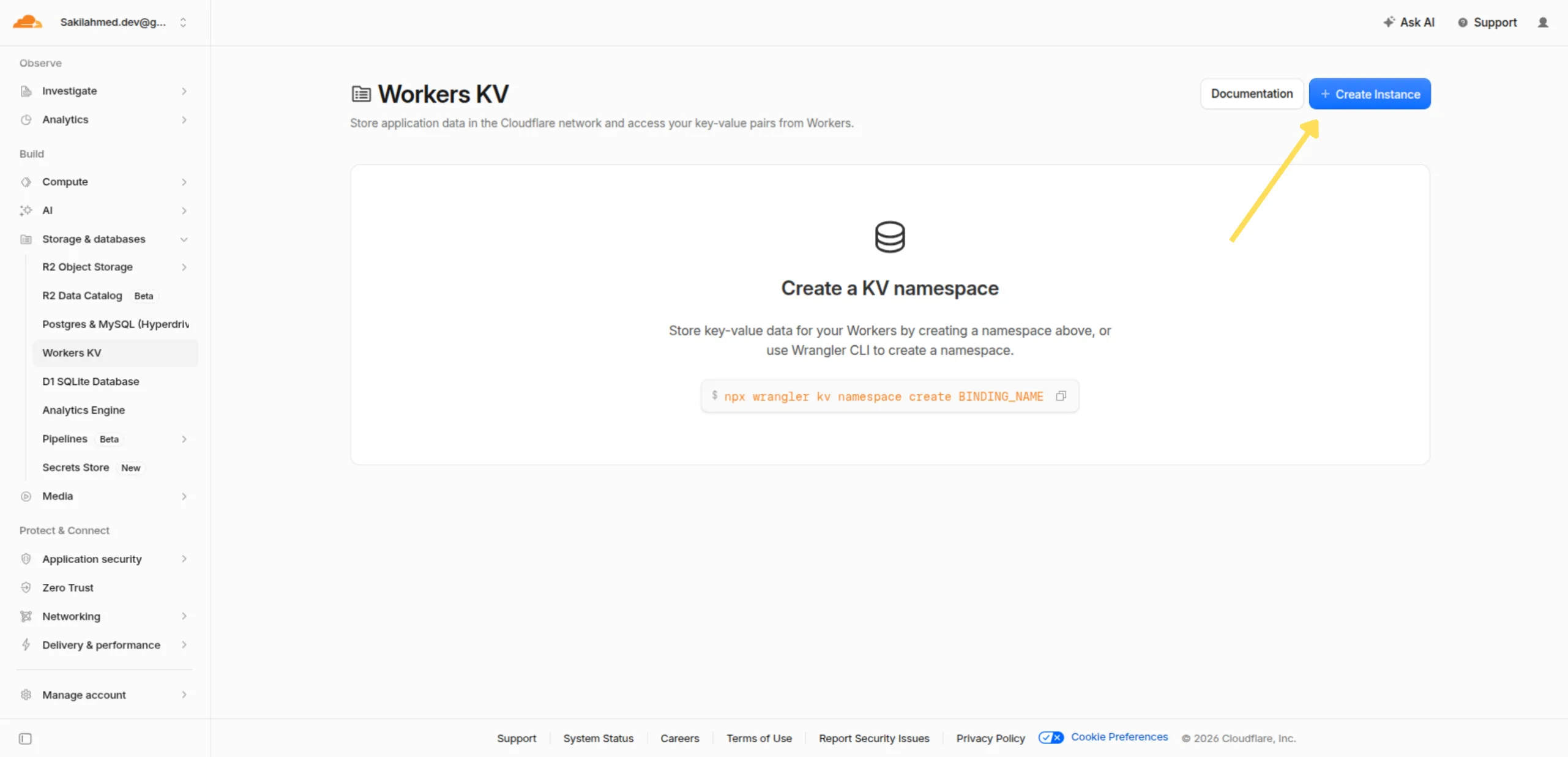The image size is (1568, 757).
Task: Click the Ask AI button label
Action: click(1417, 23)
